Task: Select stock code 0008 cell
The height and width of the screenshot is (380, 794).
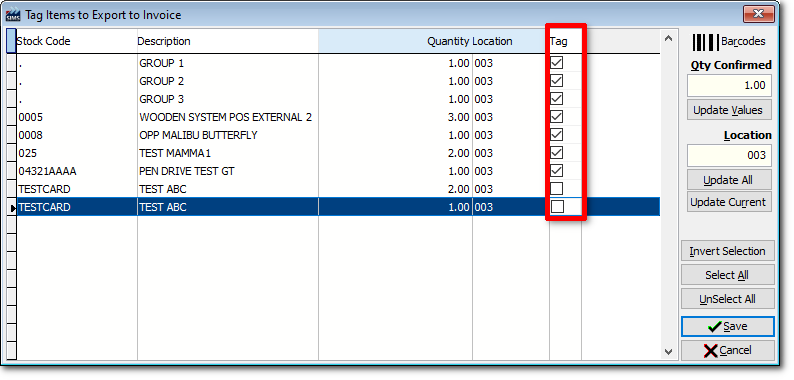Action: [x=77, y=135]
